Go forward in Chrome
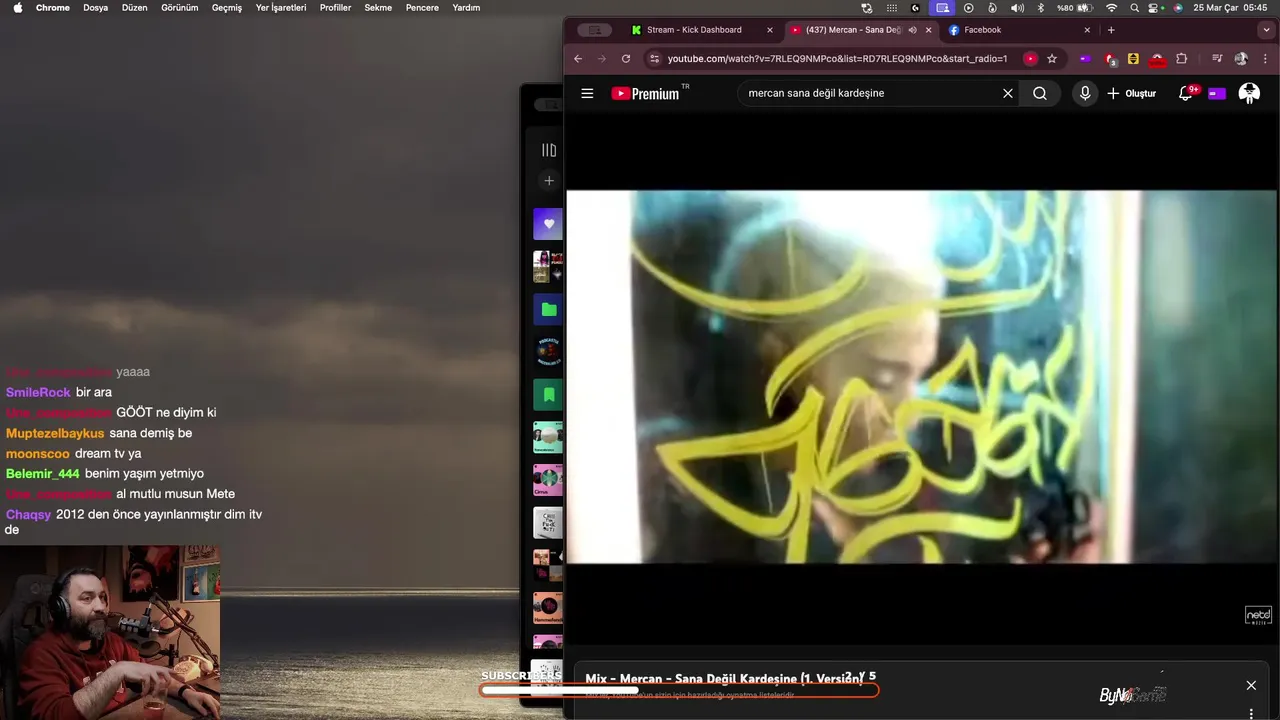1280x720 pixels. [x=602, y=59]
